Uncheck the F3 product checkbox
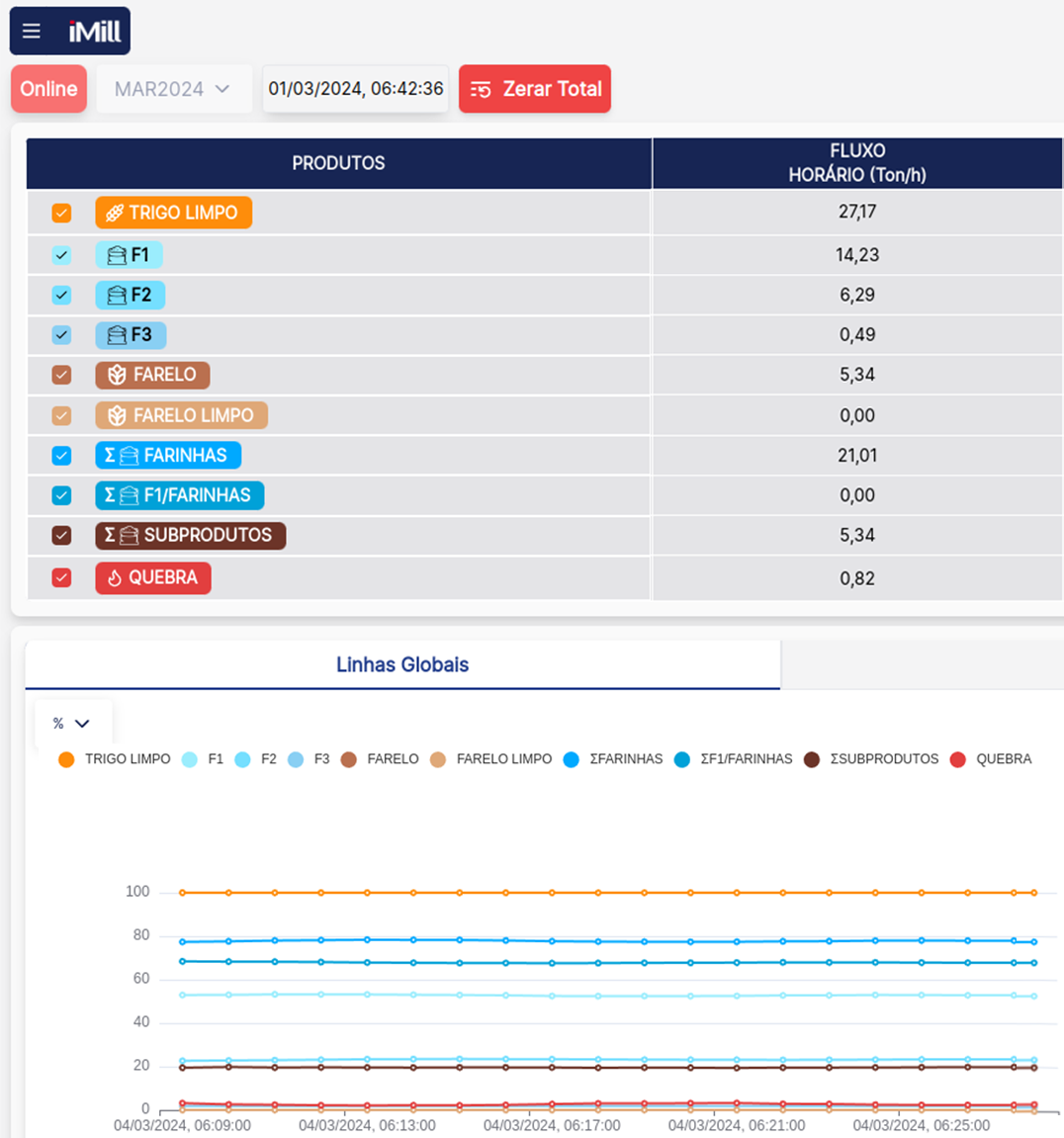The height and width of the screenshot is (1138, 1064). click(61, 335)
